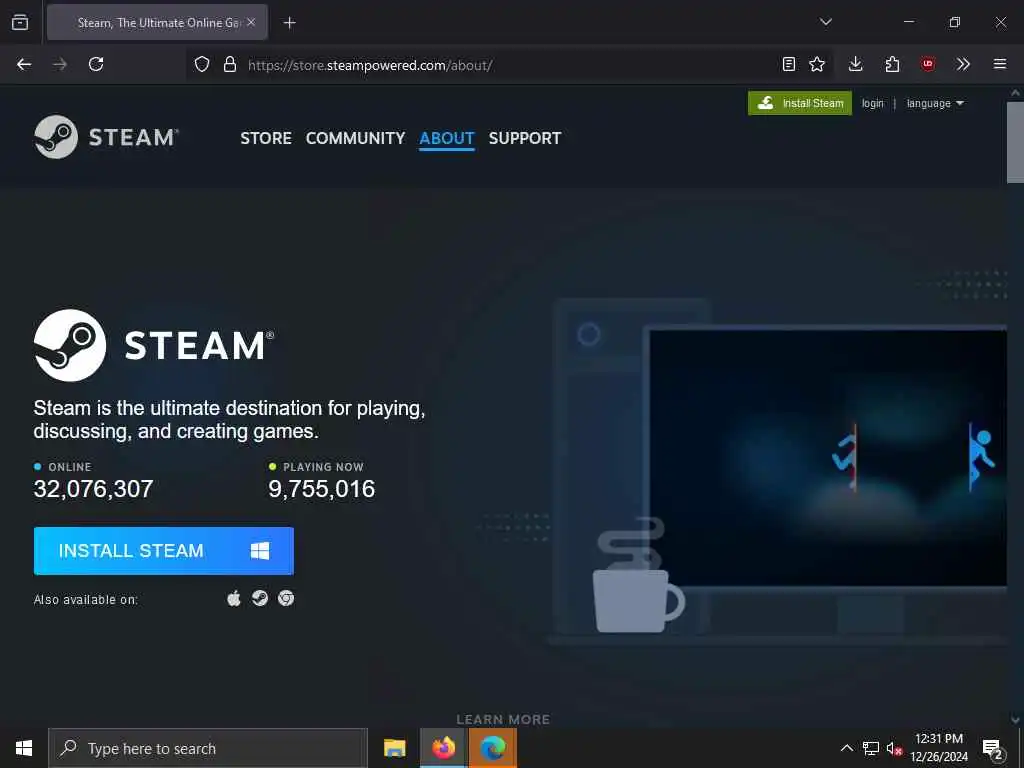This screenshot has height=768, width=1024.
Task: Open a new browser tab
Action: (289, 23)
